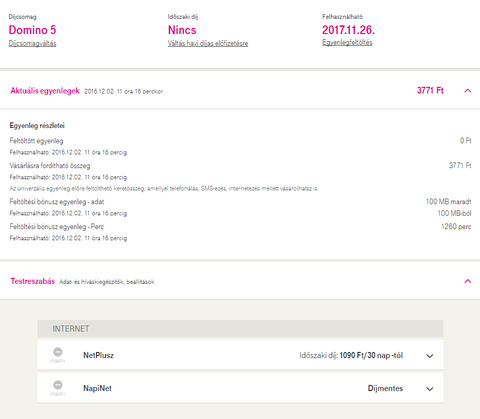The height and width of the screenshot is (419, 480).
Task: Collapse the Testreszabás section chevron
Action: click(x=468, y=281)
